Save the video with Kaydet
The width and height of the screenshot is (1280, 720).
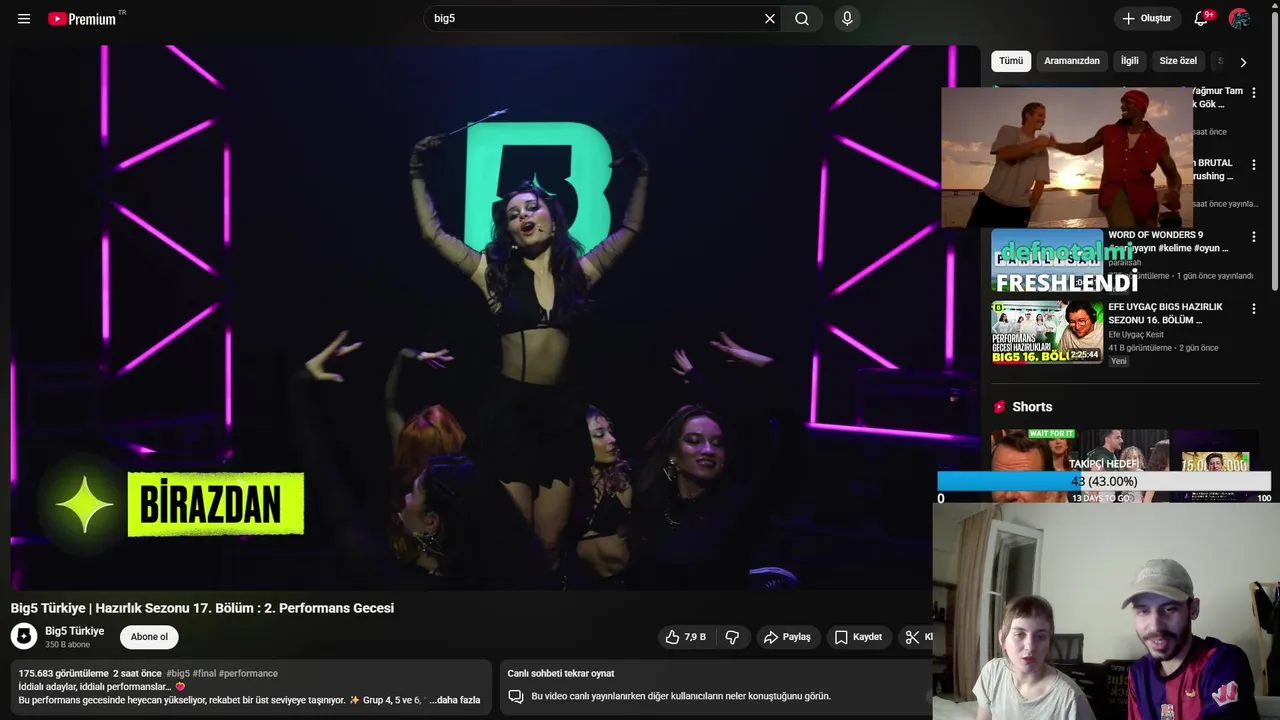(x=858, y=637)
